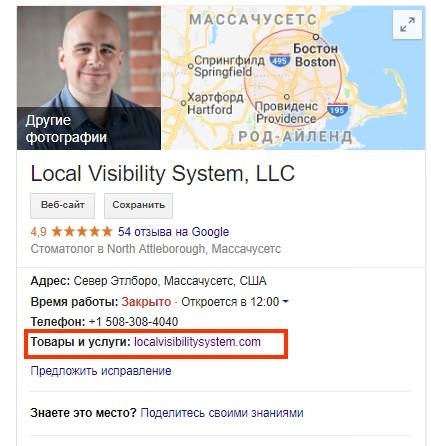Click the Boston label on the map
The image size is (431, 446).
pyautogui.click(x=315, y=62)
